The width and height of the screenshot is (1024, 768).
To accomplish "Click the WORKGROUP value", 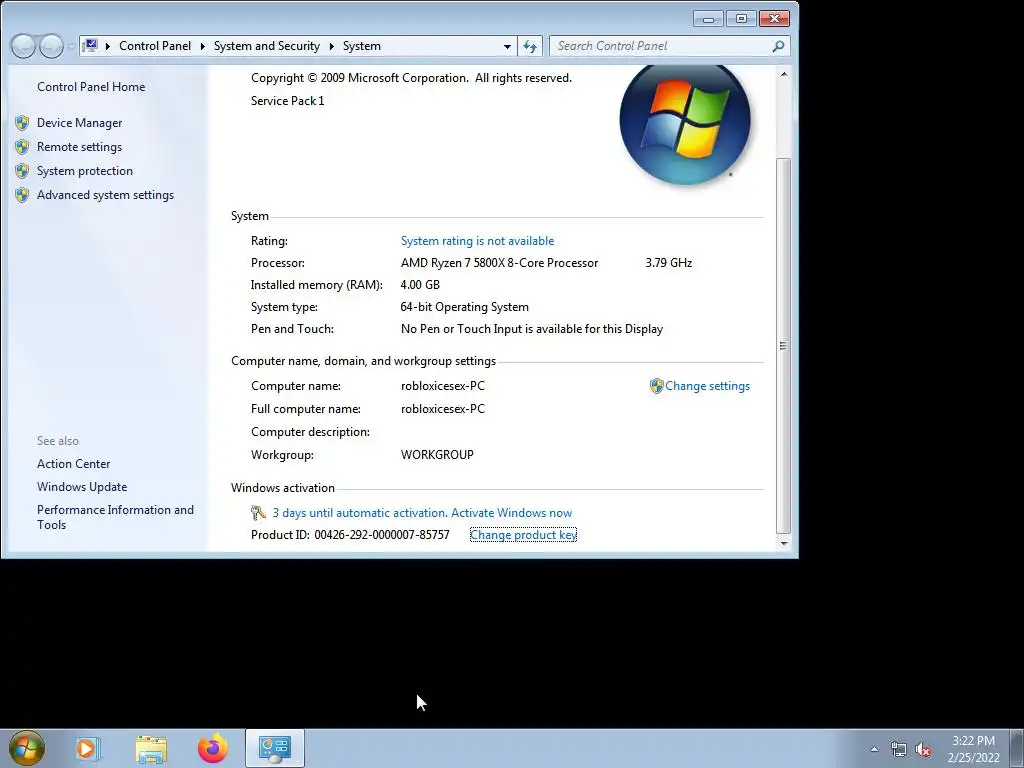I will click(437, 455).
